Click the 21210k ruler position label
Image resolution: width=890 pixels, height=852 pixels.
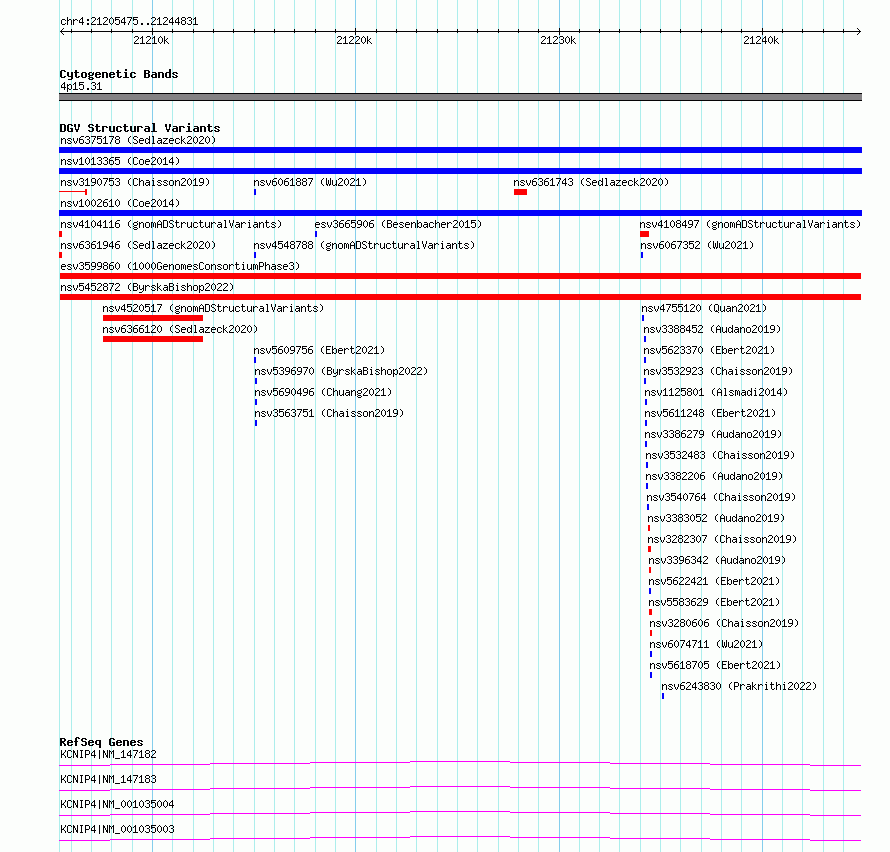(151, 41)
